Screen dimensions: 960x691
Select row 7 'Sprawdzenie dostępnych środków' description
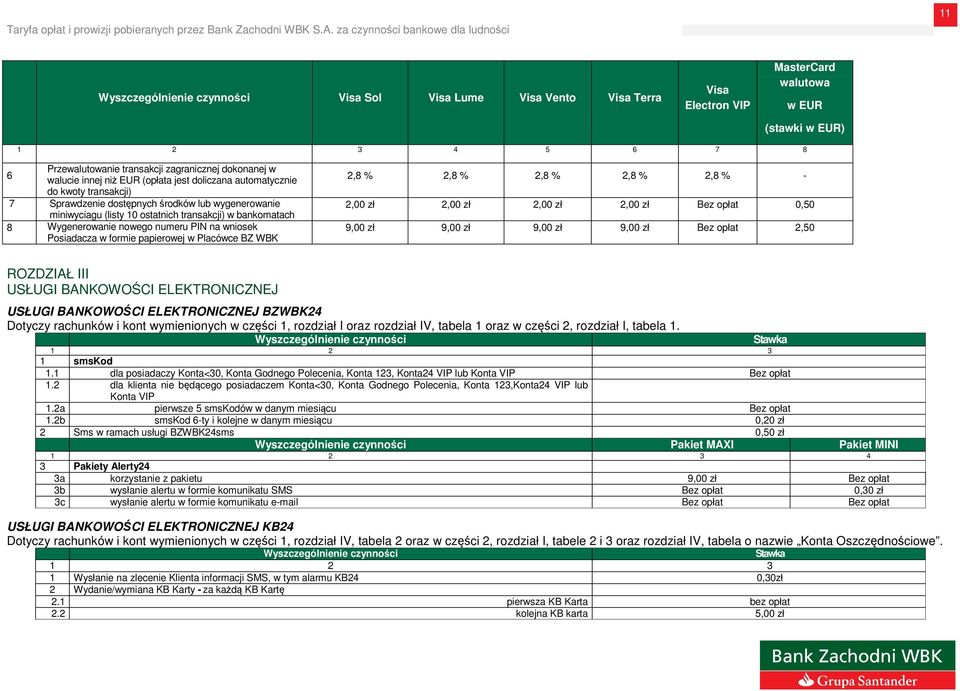pyautogui.click(x=171, y=209)
